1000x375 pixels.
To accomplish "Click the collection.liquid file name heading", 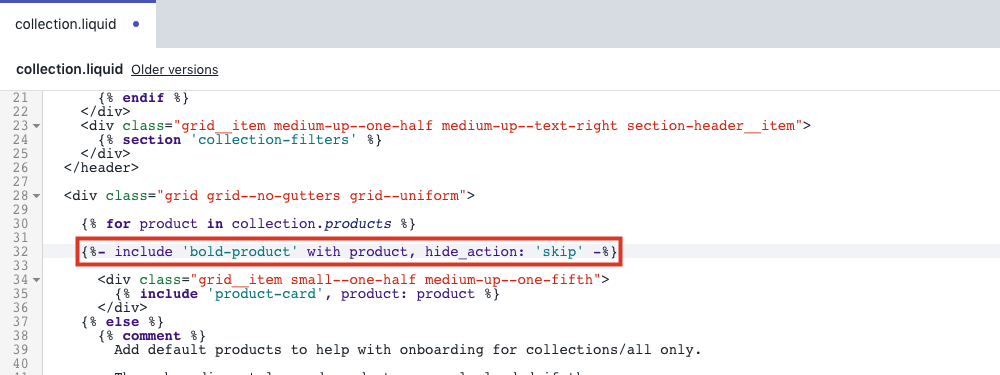I will [x=70, y=70].
